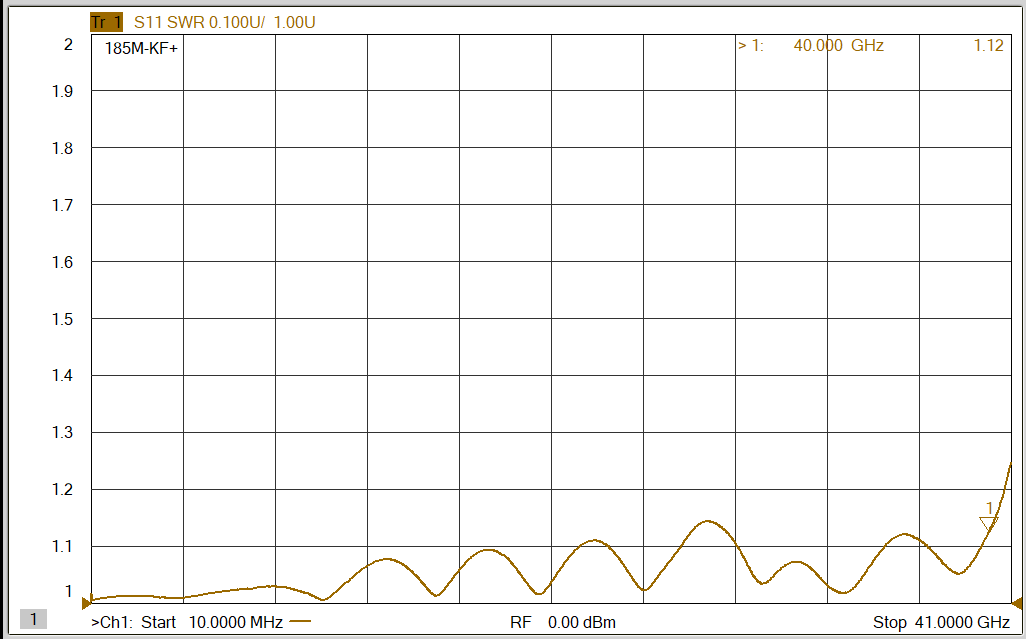Click the Y-axis label 1.1
Screen dimensions: 1026x639
[x=62, y=546]
